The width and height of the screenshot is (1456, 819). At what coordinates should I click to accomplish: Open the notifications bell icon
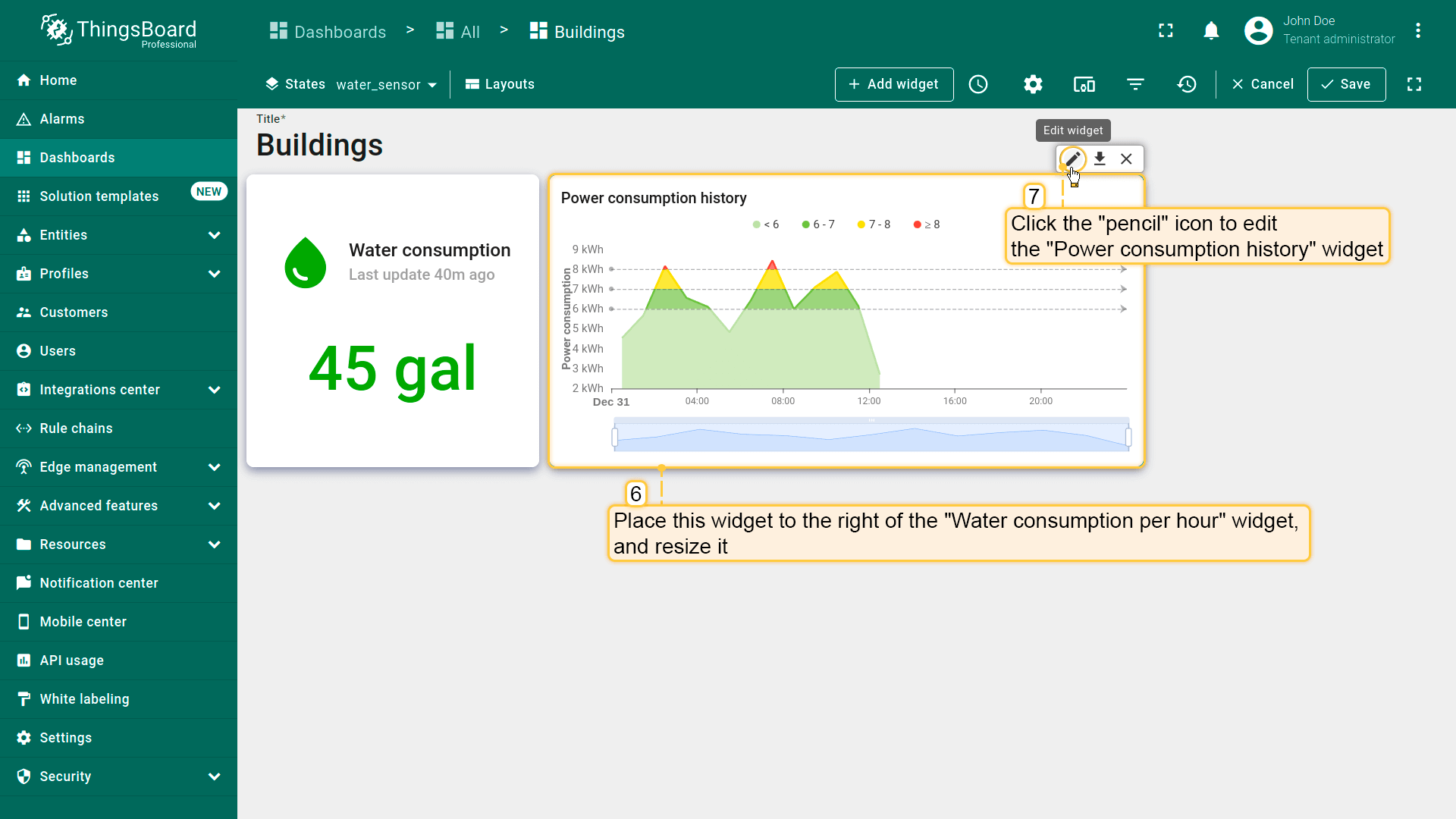(1211, 31)
